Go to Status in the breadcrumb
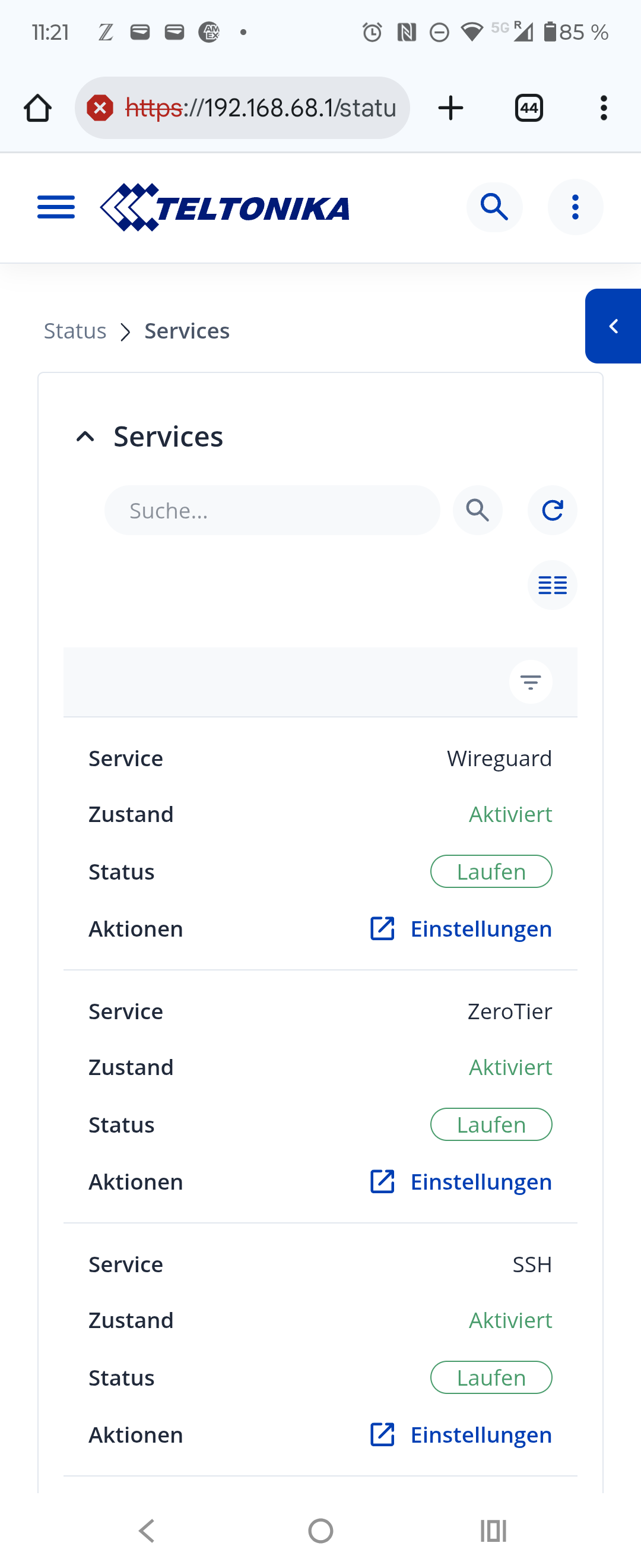Screen dimensions: 641x1568 [75, 331]
